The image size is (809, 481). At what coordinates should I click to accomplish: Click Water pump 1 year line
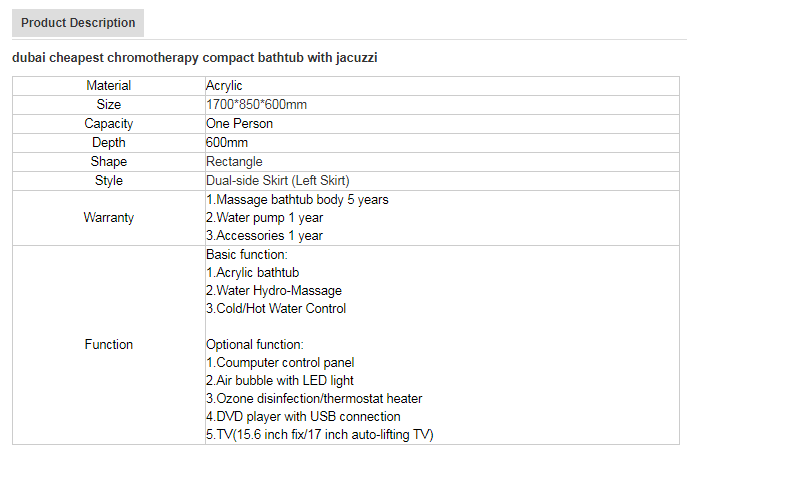click(264, 218)
